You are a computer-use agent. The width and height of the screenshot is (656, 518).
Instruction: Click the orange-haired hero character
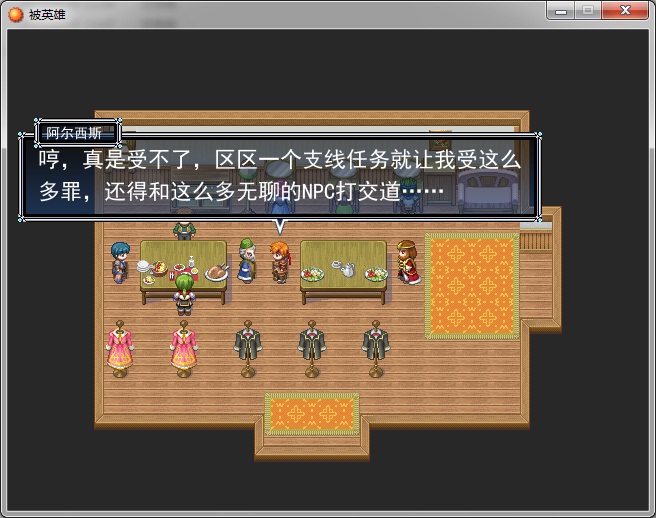280,262
